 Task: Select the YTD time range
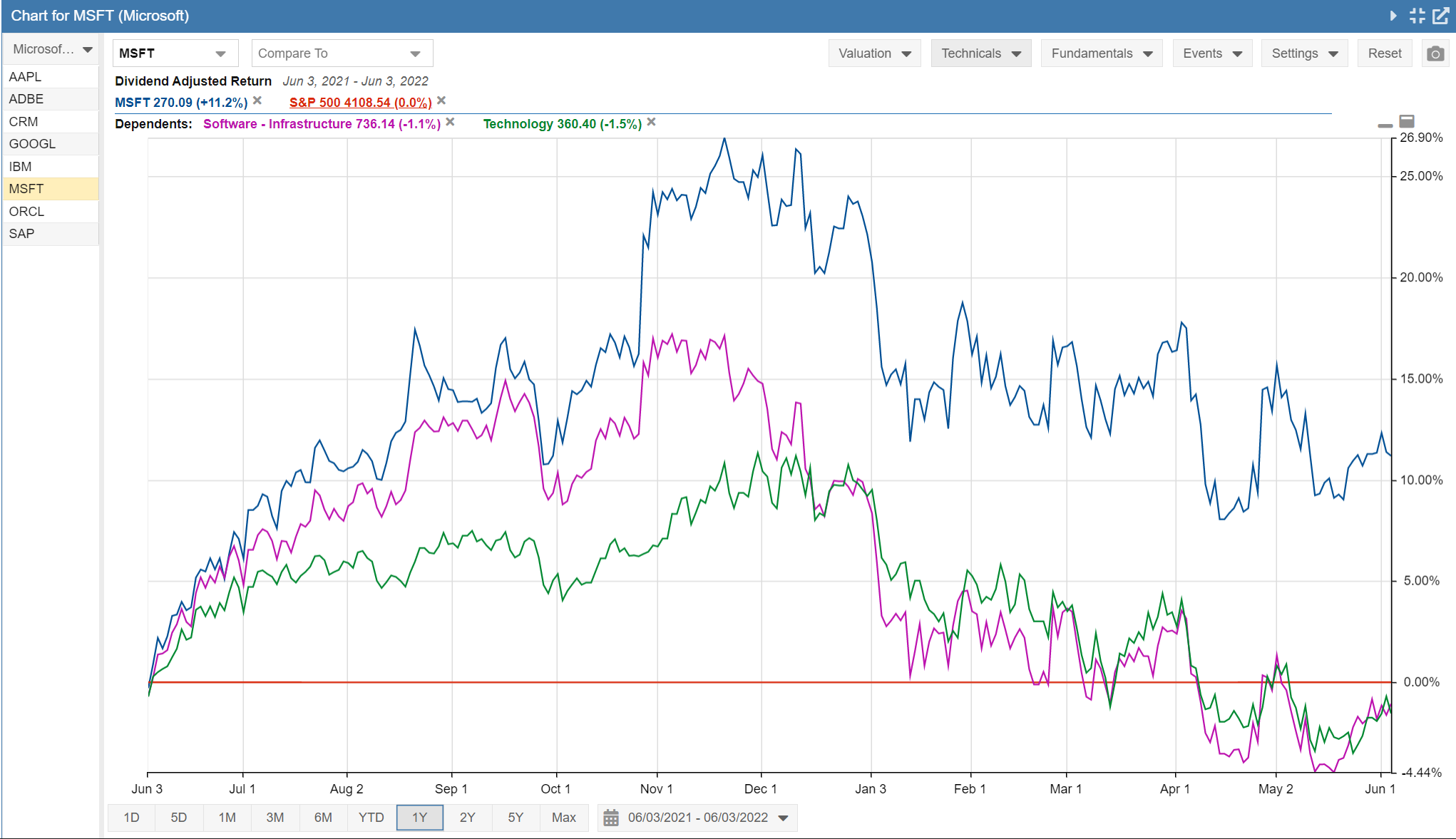(371, 818)
